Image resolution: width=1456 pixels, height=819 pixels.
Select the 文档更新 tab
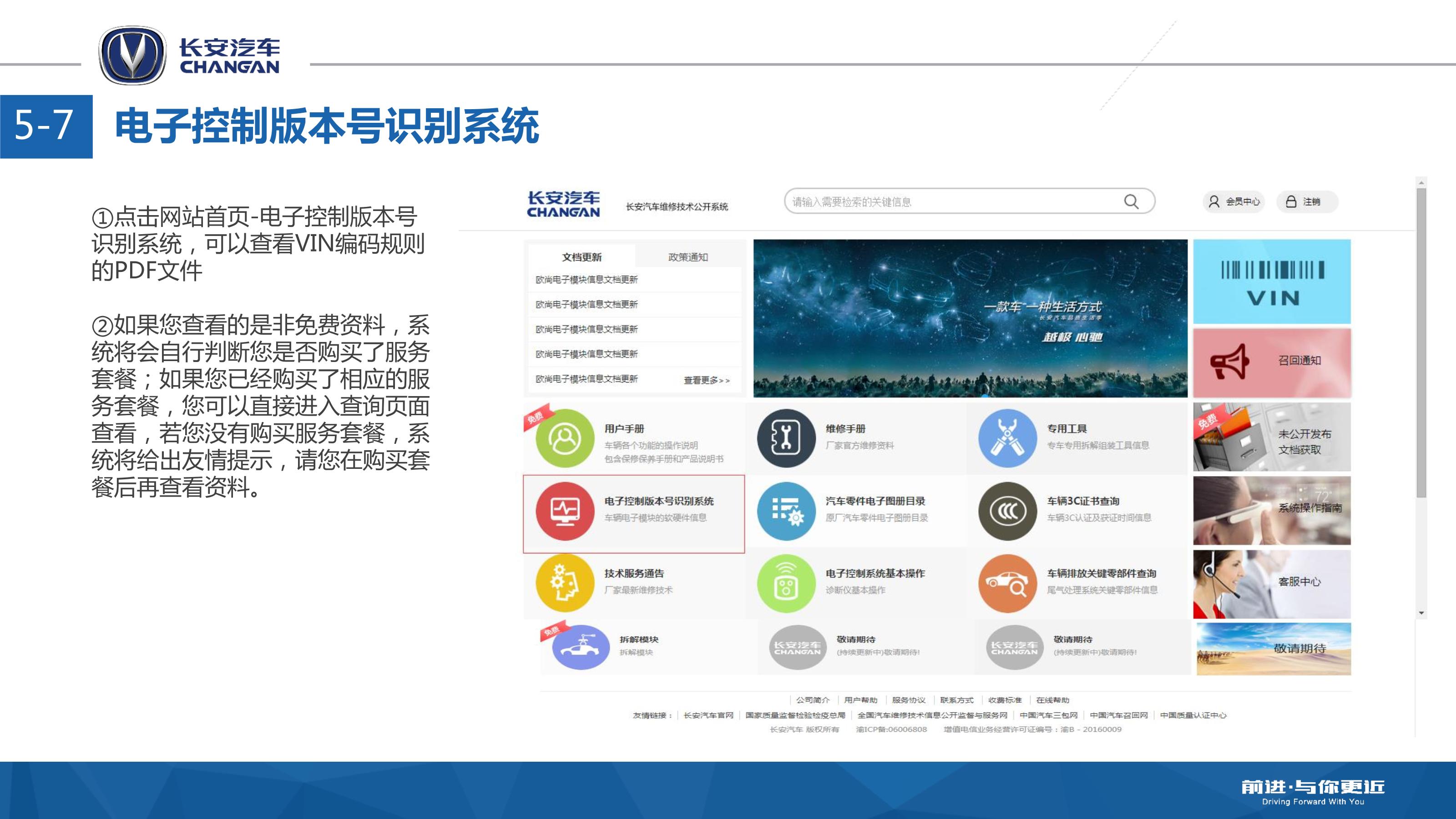[x=581, y=257]
